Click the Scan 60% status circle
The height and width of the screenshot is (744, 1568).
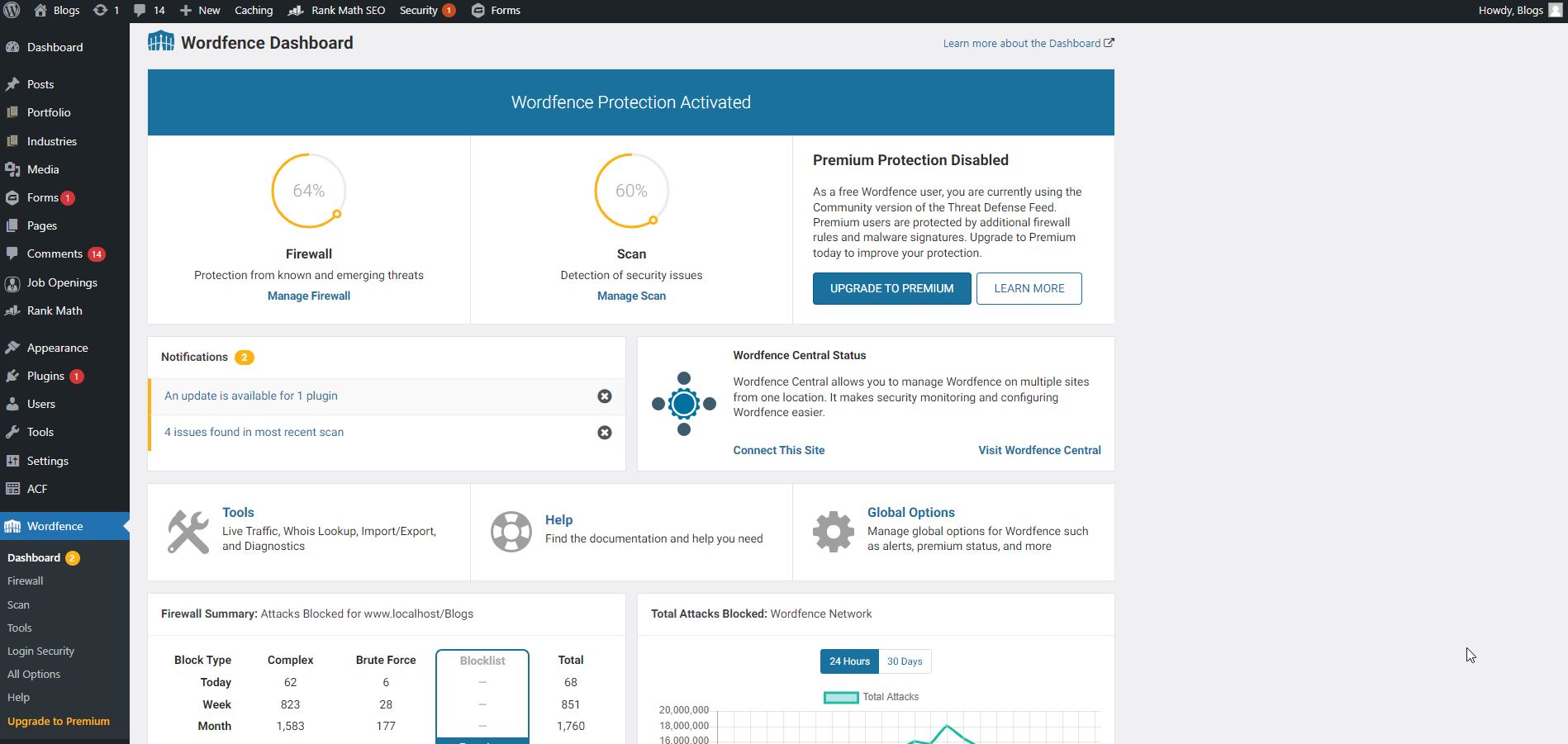(631, 191)
